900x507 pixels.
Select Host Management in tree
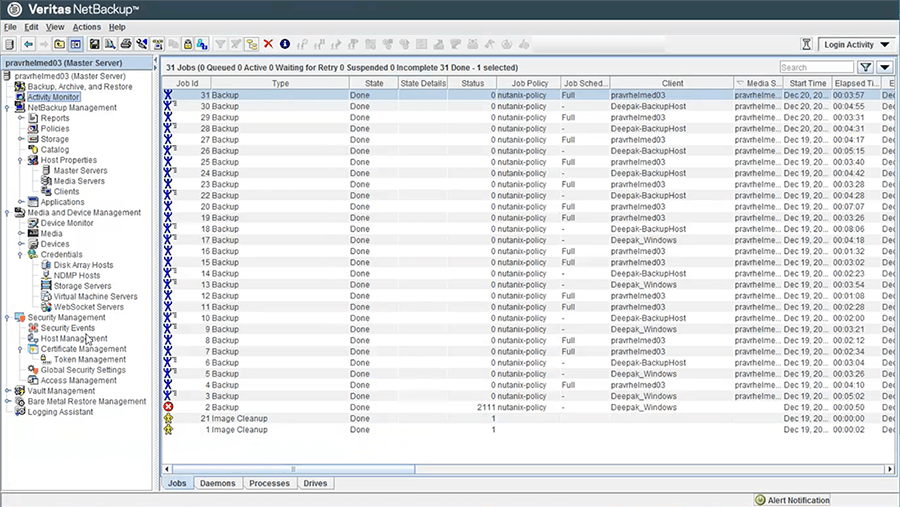(73, 338)
